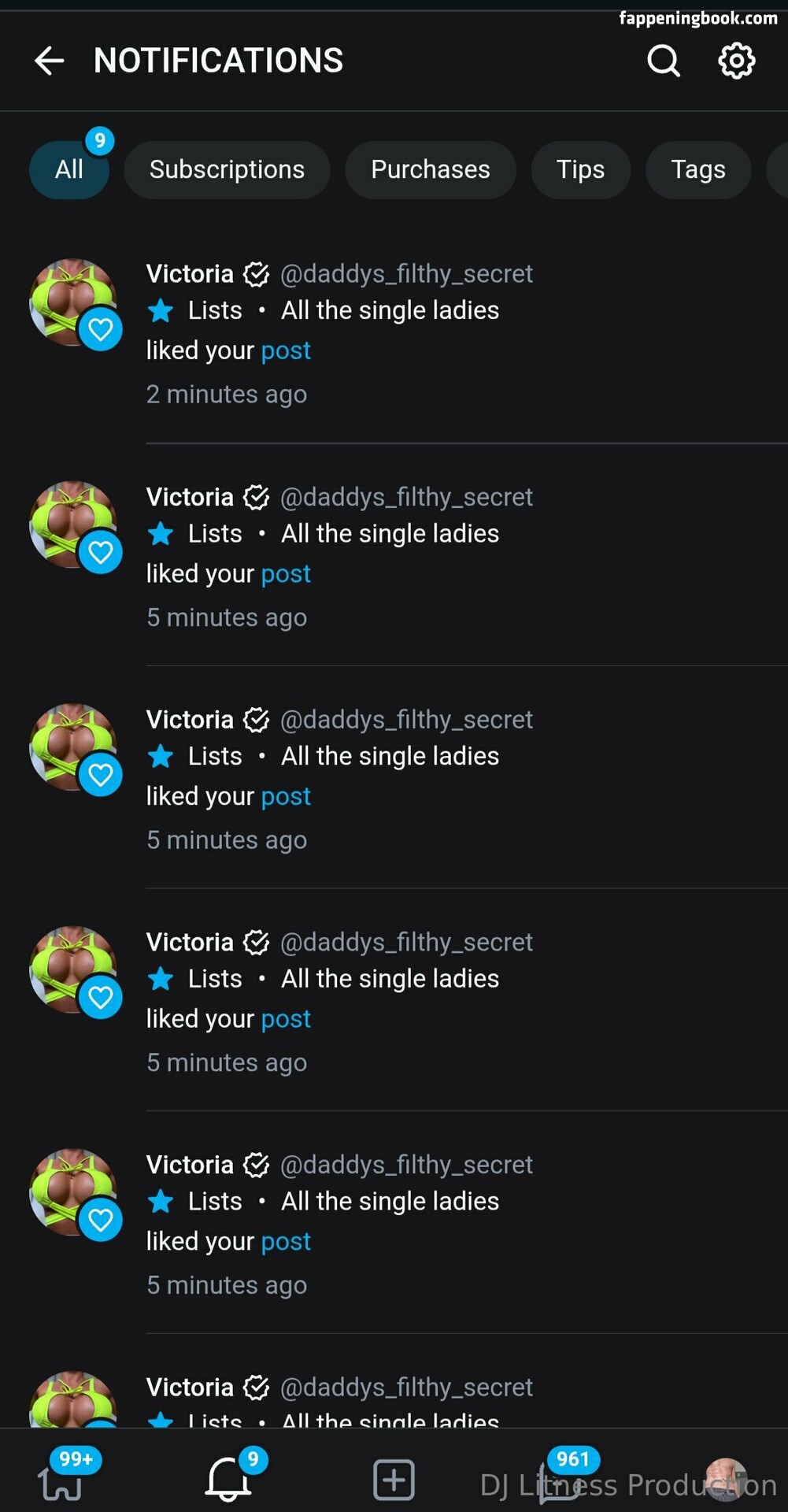This screenshot has height=1512, width=788.
Task: Switch to the Subscriptions tab
Action: (x=227, y=169)
